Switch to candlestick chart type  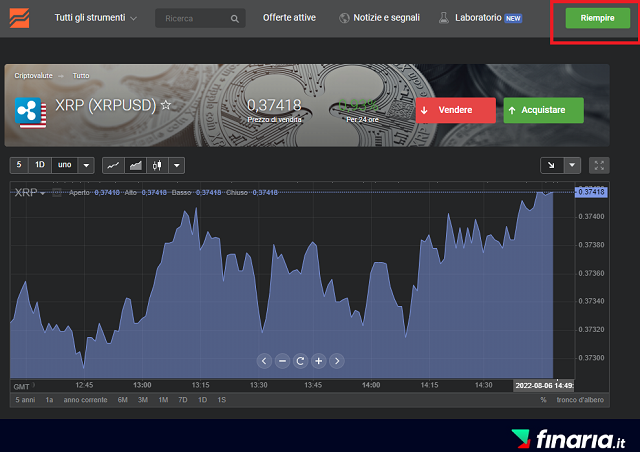pyautogui.click(x=157, y=165)
